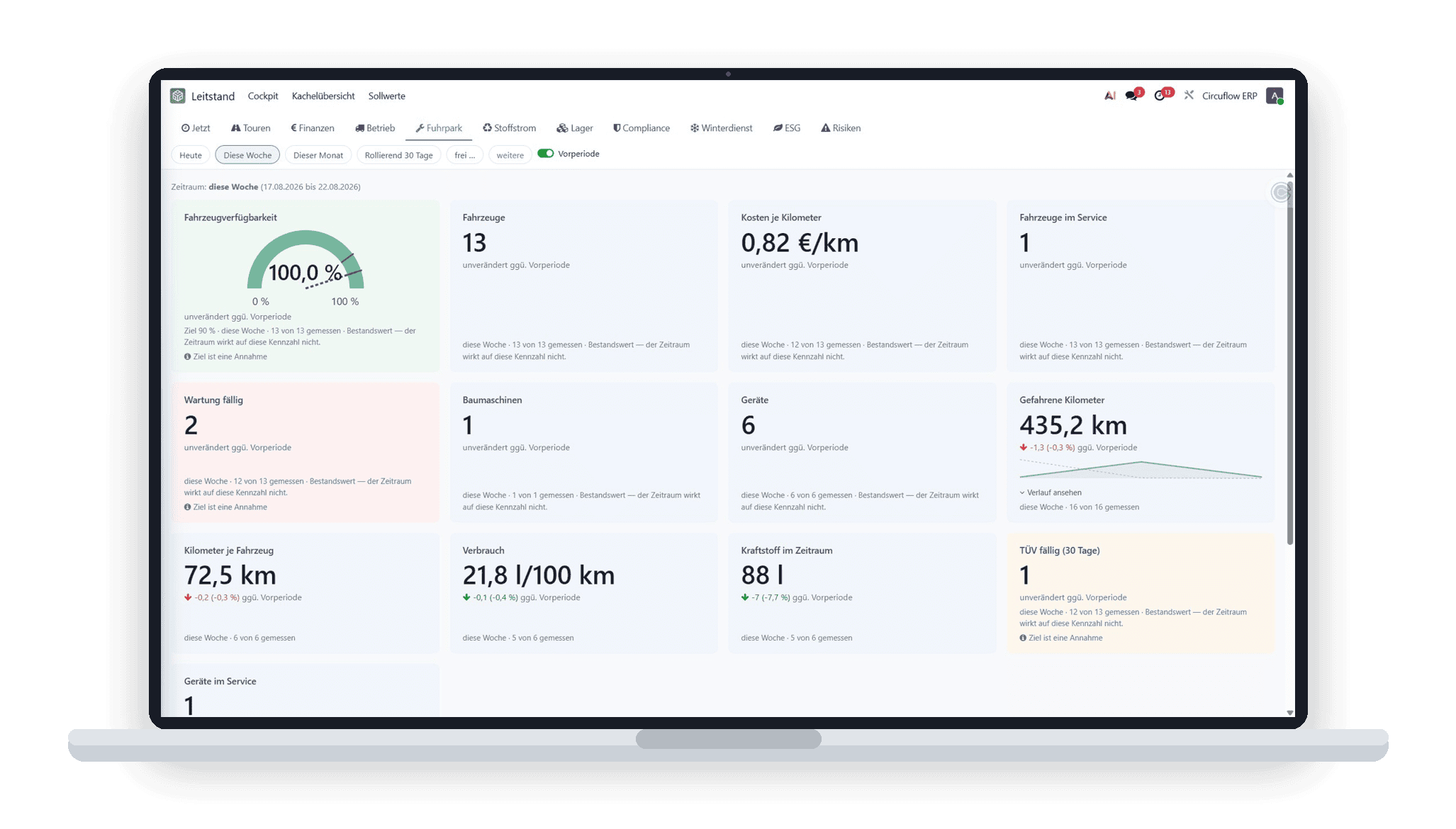Click the Fahrzeugverfügbarkeit gauge chart
Image resolution: width=1456 pixels, height=829 pixels.
click(x=306, y=260)
